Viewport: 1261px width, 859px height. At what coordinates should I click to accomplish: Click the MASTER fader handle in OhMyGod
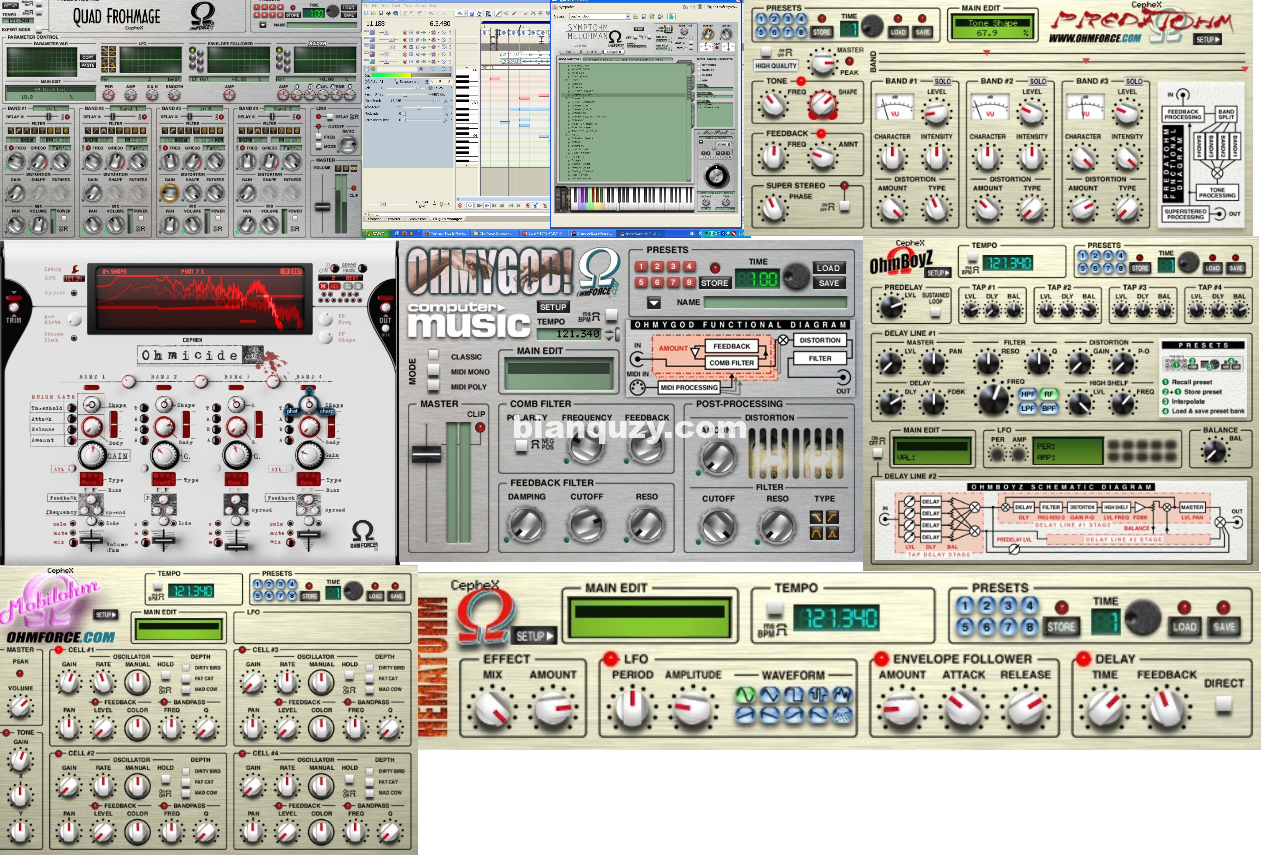click(426, 454)
